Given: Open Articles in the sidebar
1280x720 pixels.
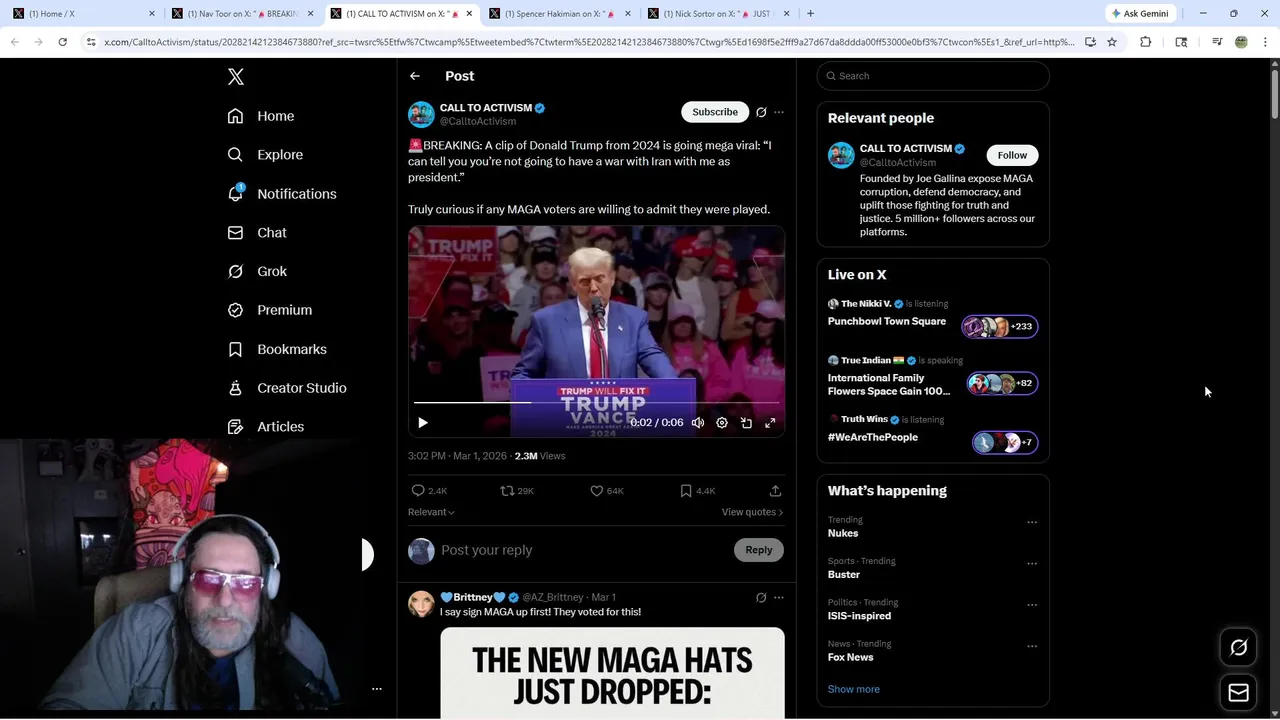Looking at the screenshot, I should click(x=266, y=426).
